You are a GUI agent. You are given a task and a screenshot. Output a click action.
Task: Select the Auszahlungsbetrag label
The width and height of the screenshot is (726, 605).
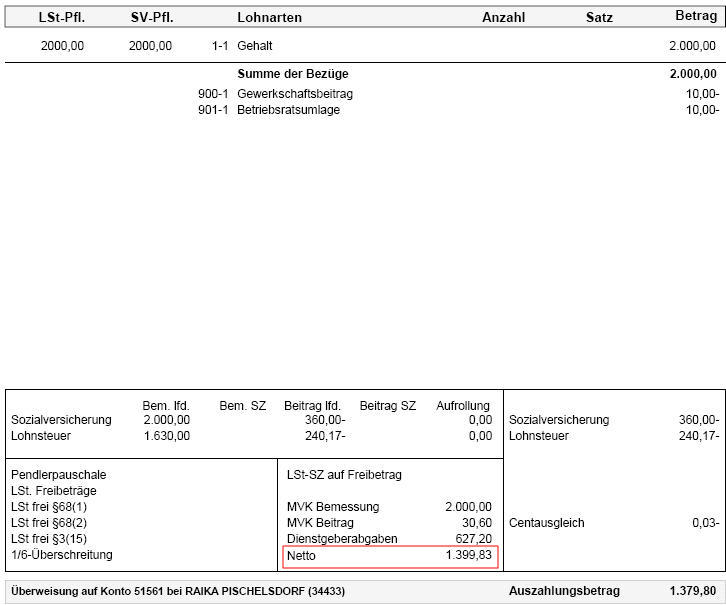tap(564, 591)
